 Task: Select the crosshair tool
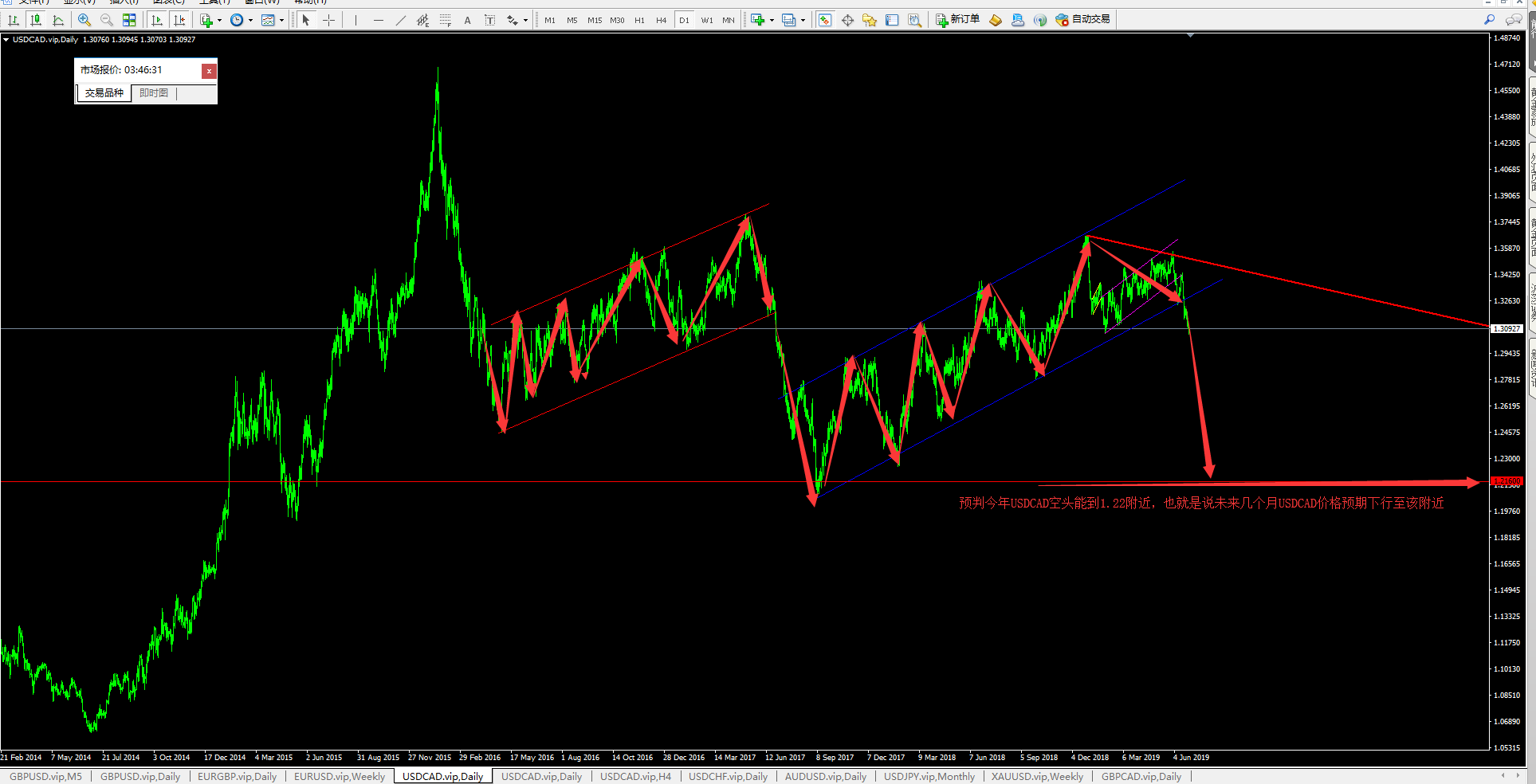point(328,20)
